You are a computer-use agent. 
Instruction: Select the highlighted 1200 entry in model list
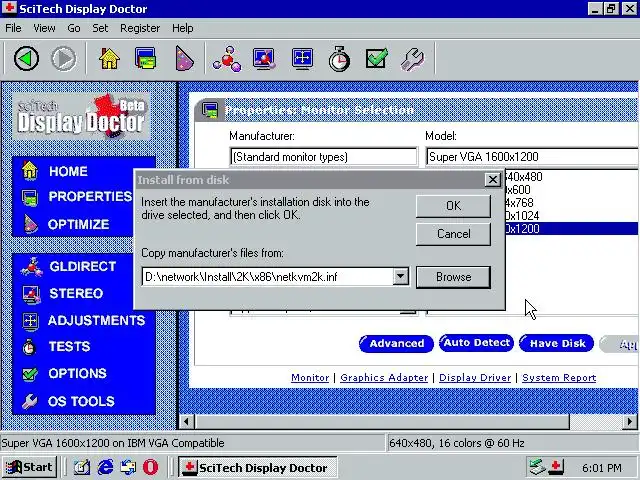[571, 229]
